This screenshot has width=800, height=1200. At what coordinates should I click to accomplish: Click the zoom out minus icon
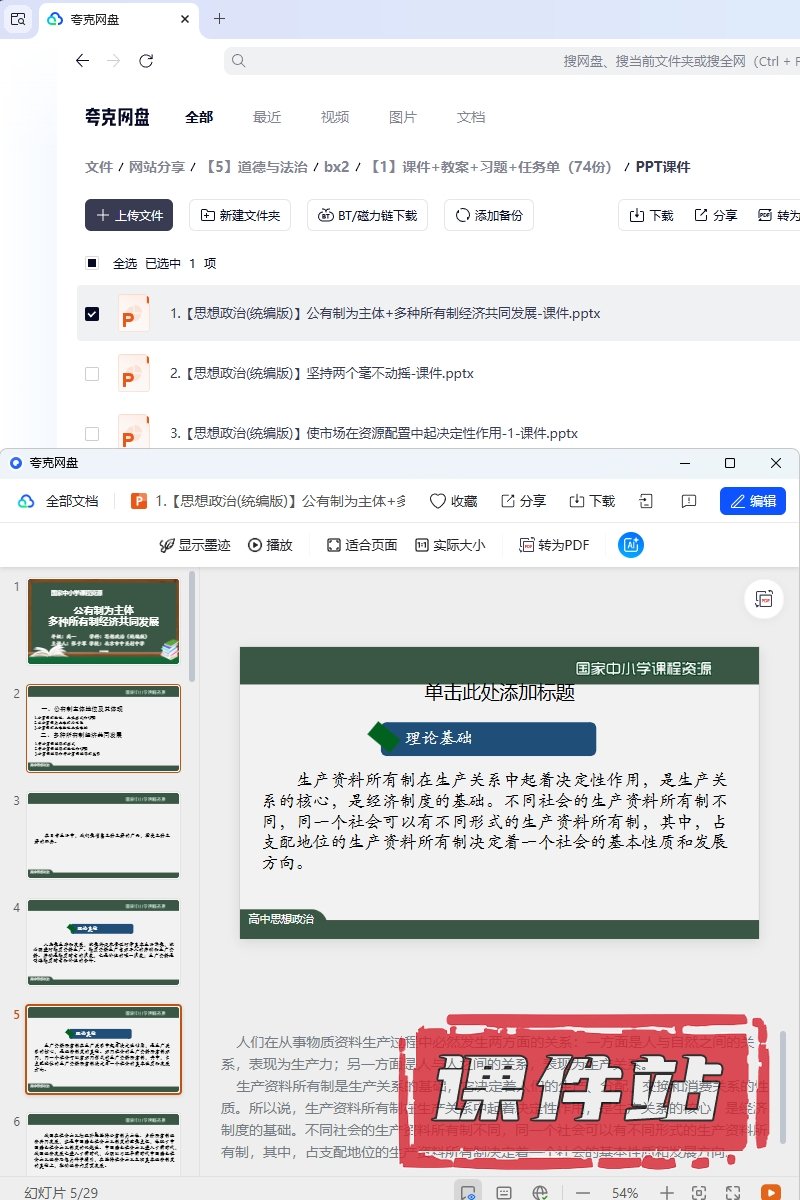click(584, 1192)
